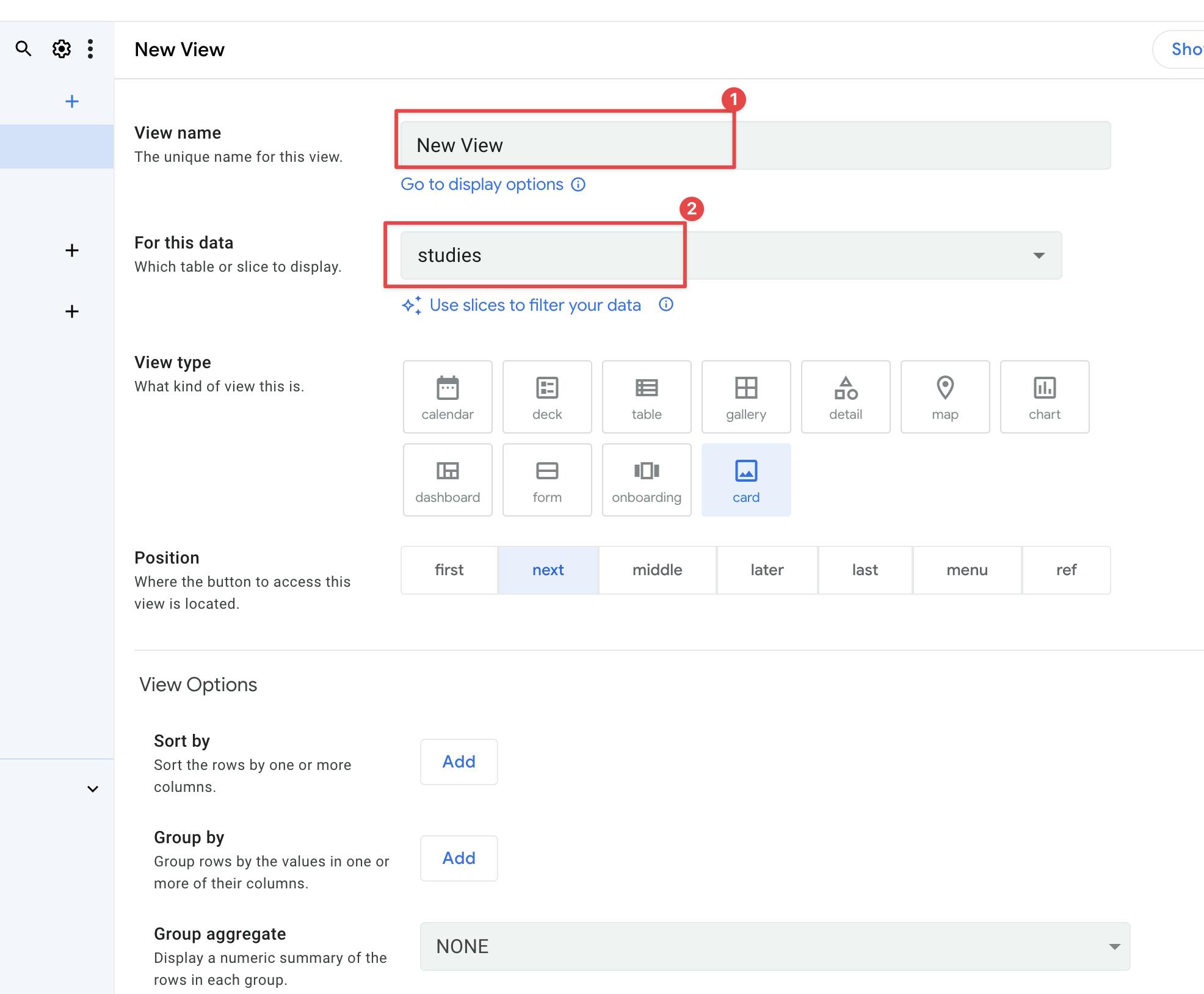Click the search magnifier icon
Image resolution: width=1204 pixels, height=994 pixels.
(23, 49)
